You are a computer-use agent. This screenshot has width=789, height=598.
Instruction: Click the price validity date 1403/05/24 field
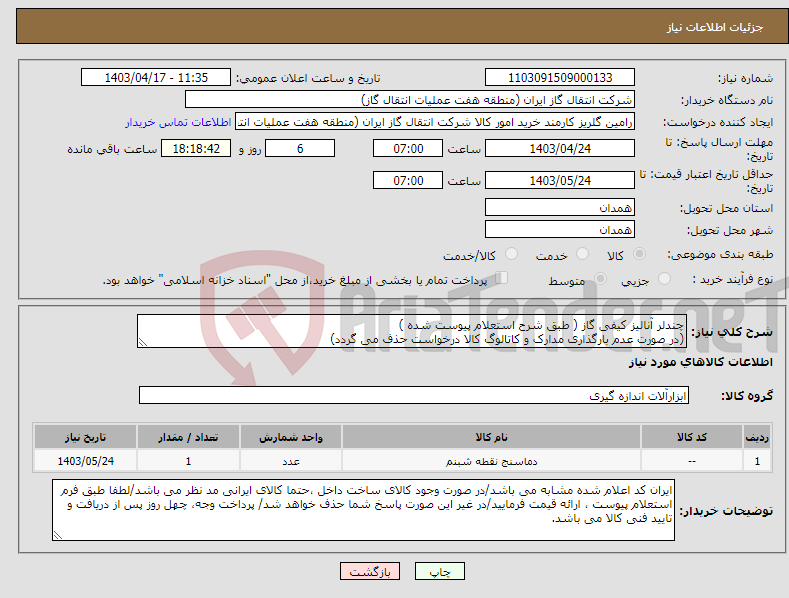pos(560,180)
